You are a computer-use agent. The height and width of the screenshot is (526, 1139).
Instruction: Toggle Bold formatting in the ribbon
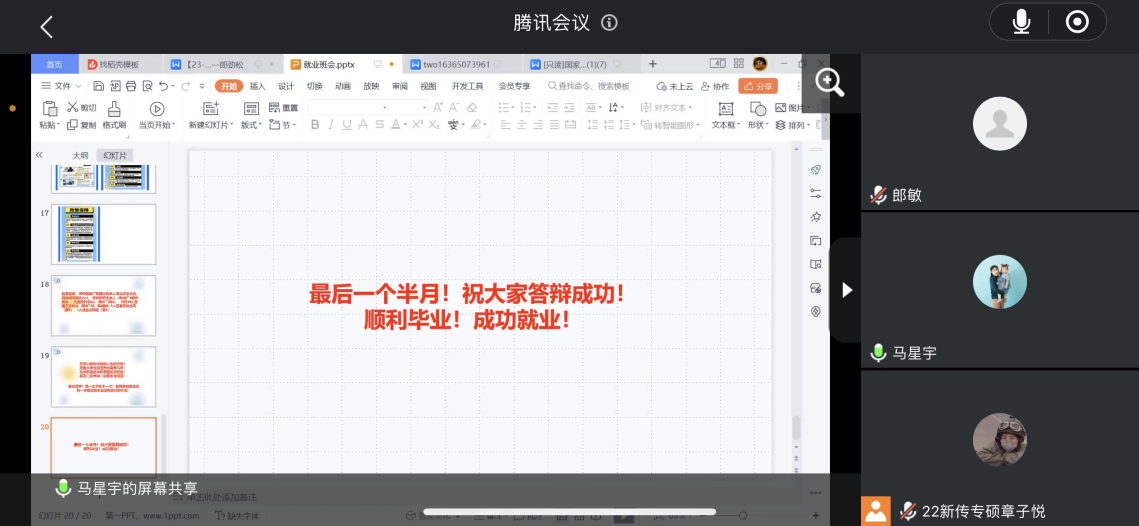pyautogui.click(x=315, y=125)
